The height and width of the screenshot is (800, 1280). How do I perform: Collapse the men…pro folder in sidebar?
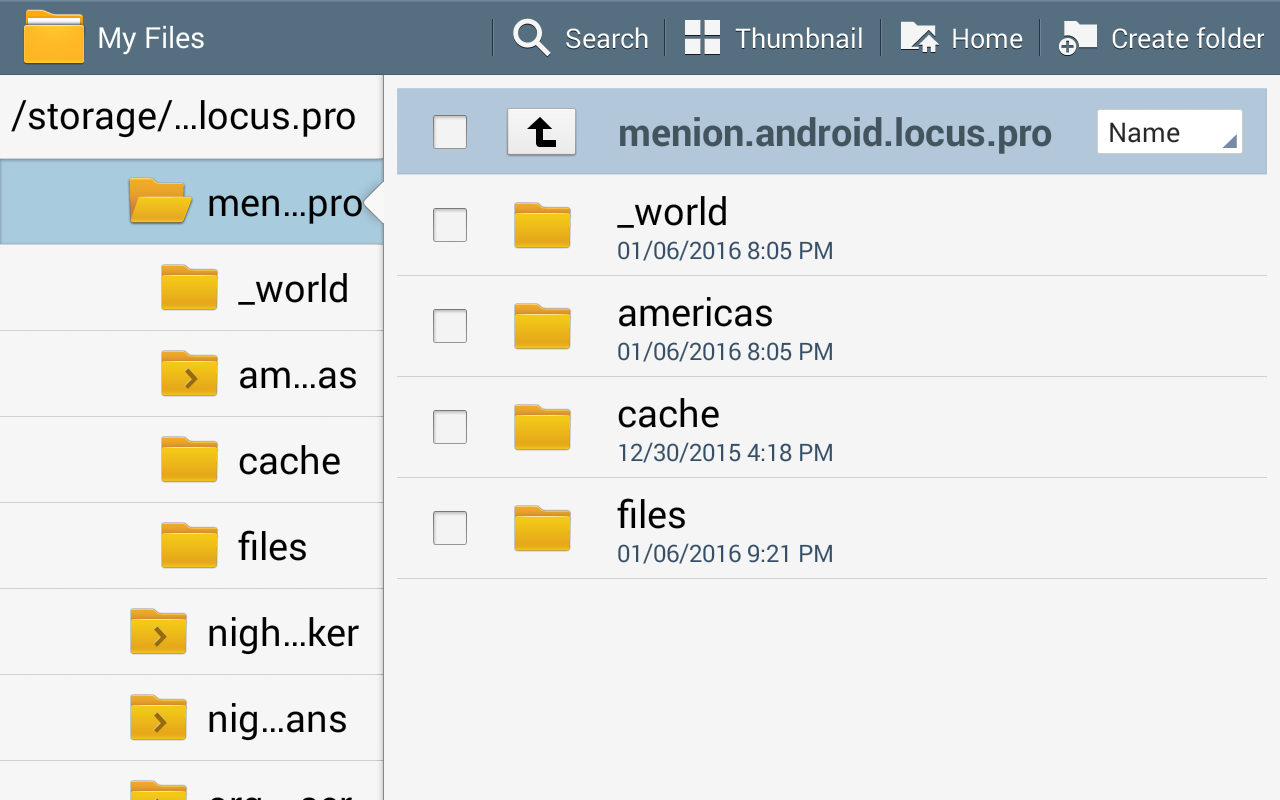click(160, 202)
